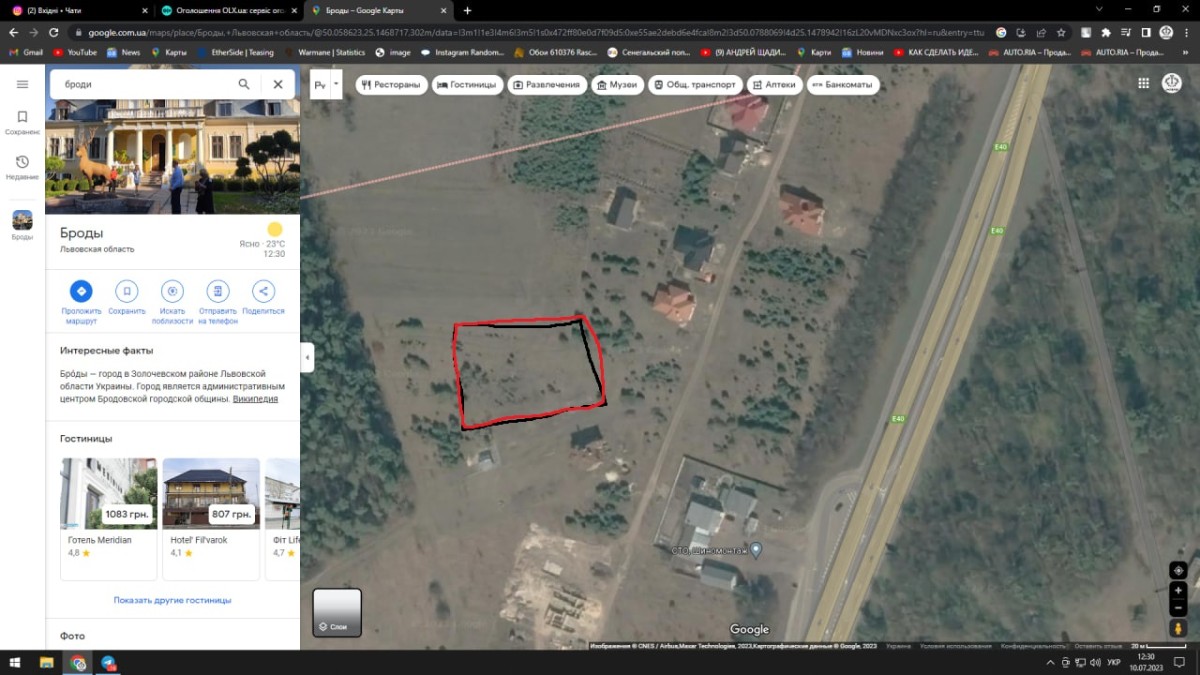The image size is (1200, 675).
Task: Collapse the side panel with arrow
Action: tap(308, 357)
